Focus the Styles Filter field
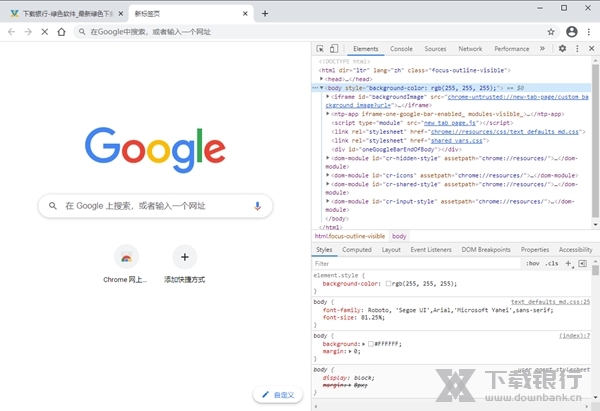 click(416, 263)
